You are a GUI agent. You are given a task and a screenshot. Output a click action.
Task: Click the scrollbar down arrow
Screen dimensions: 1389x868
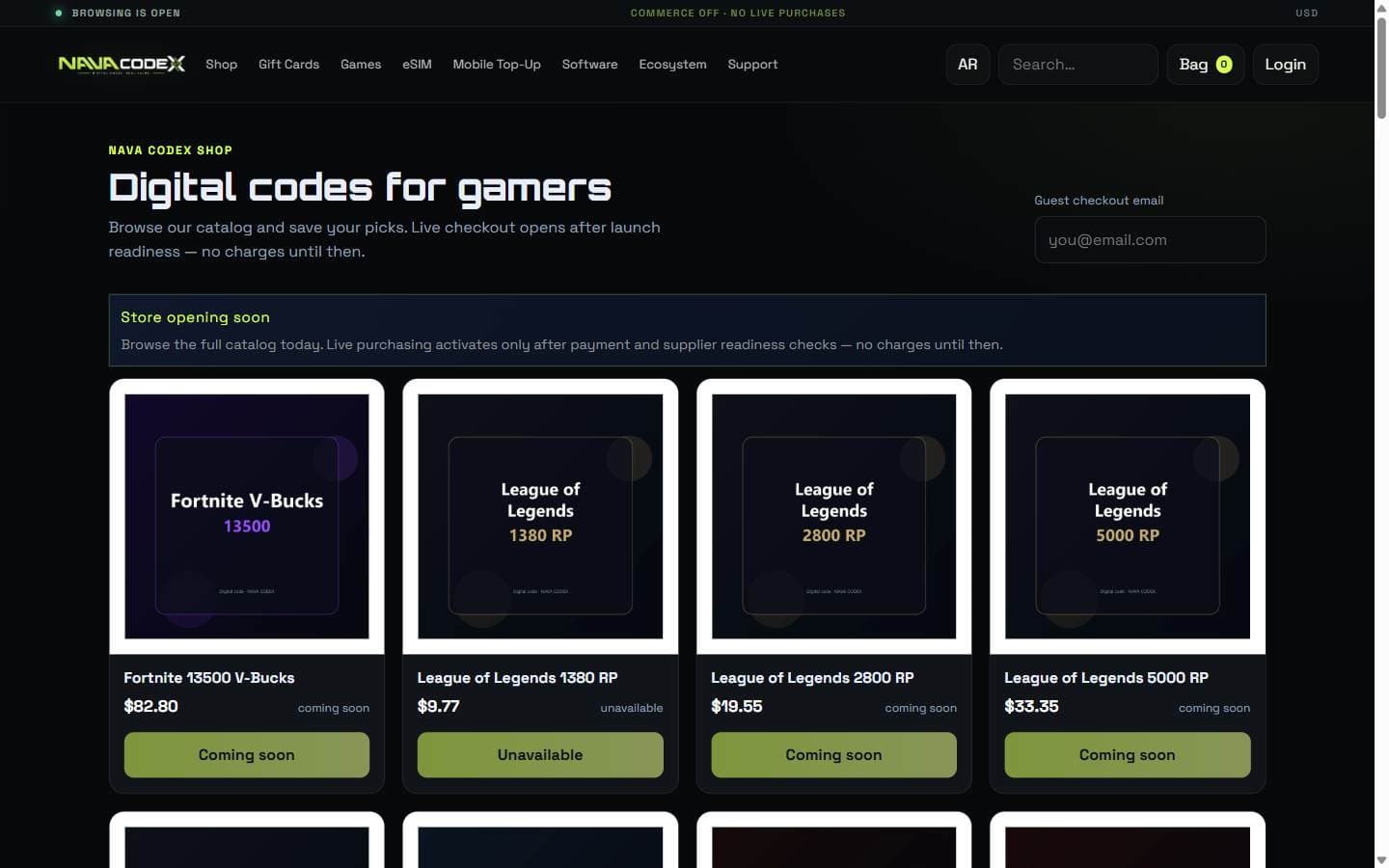click(1381, 860)
